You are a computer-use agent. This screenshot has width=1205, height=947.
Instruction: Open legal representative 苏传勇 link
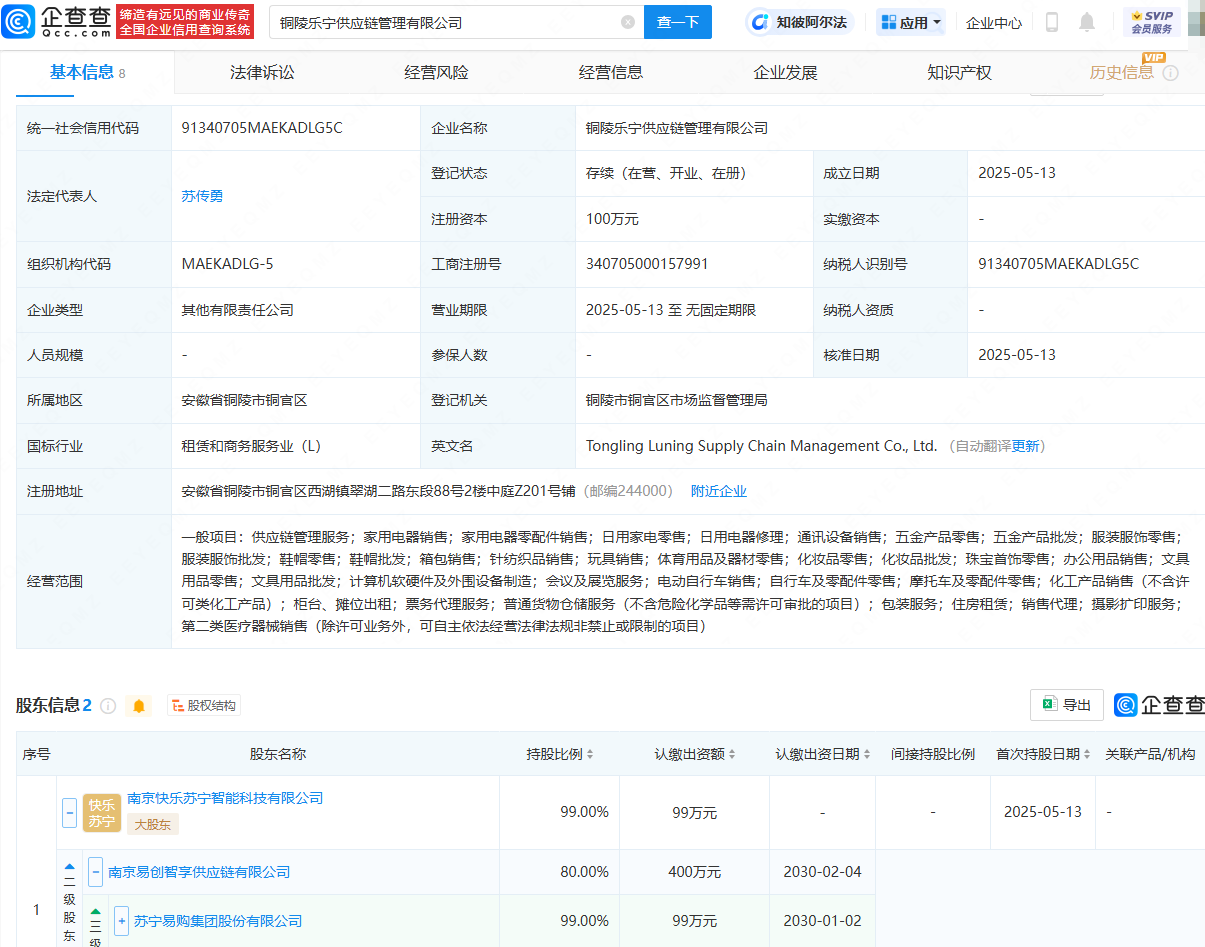coord(202,196)
